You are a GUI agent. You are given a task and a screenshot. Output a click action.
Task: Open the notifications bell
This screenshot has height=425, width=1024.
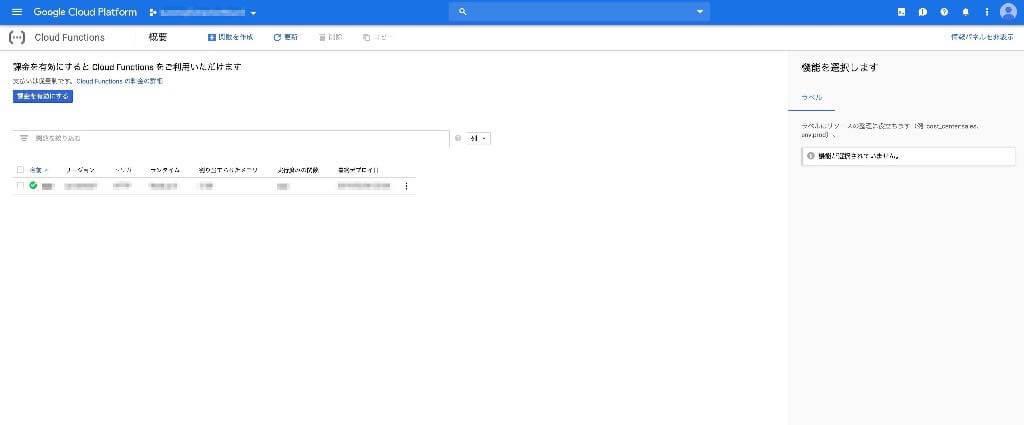pyautogui.click(x=965, y=12)
